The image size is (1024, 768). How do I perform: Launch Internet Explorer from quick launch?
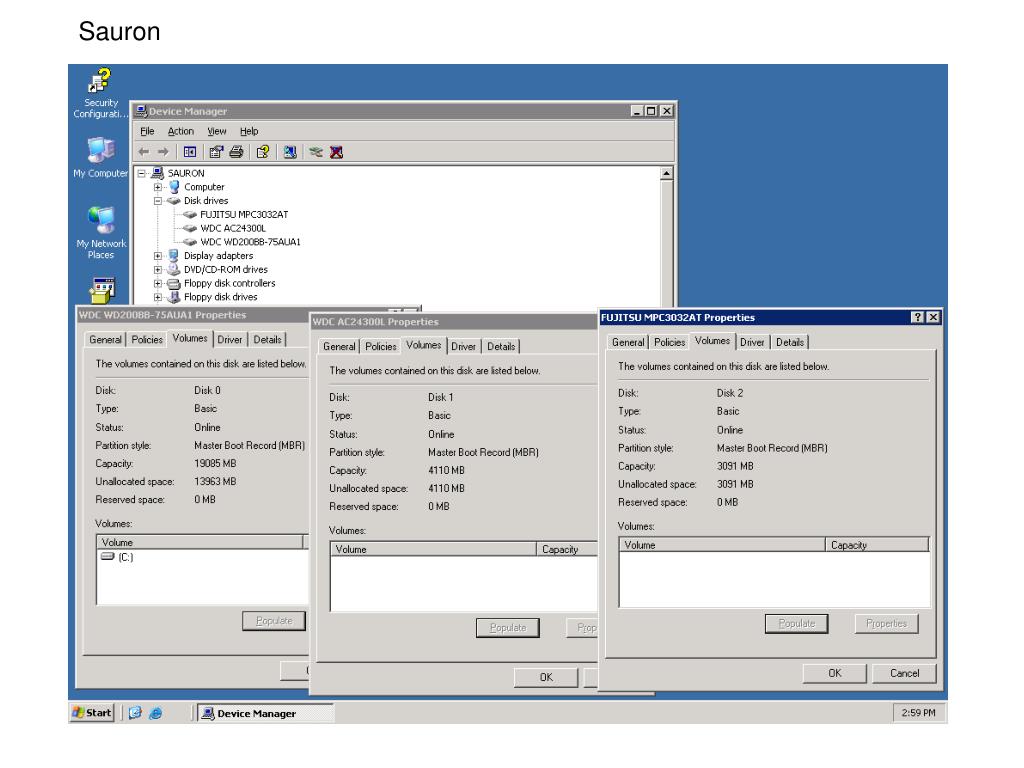pos(155,712)
